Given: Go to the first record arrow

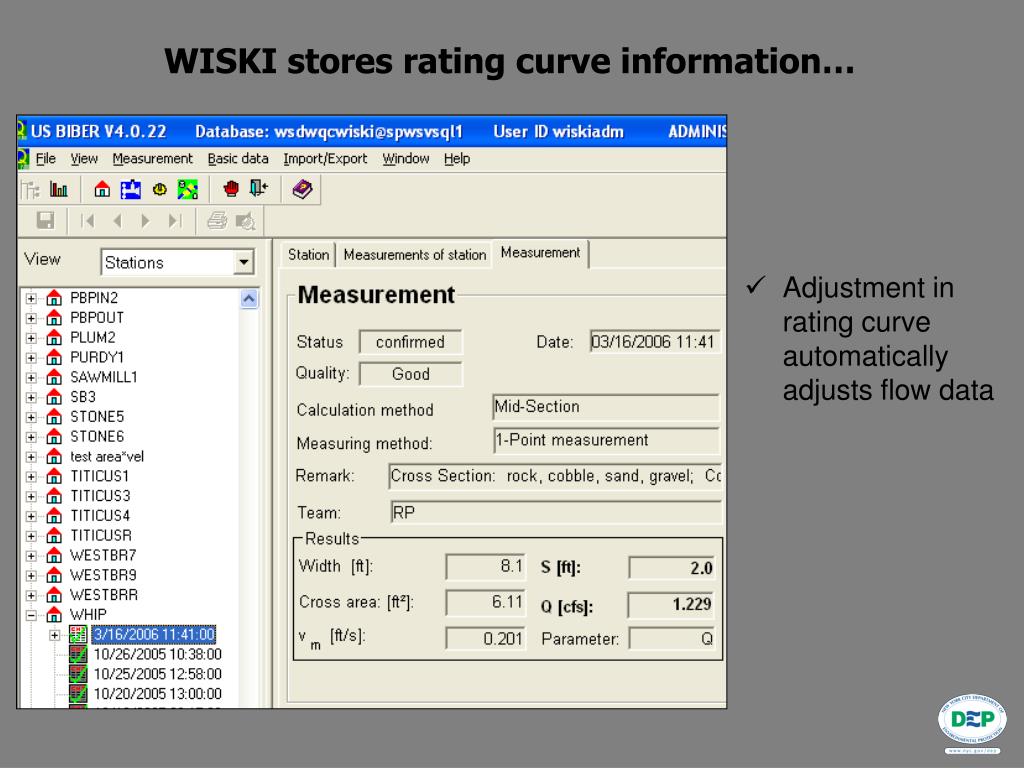Looking at the screenshot, I should tap(87, 221).
